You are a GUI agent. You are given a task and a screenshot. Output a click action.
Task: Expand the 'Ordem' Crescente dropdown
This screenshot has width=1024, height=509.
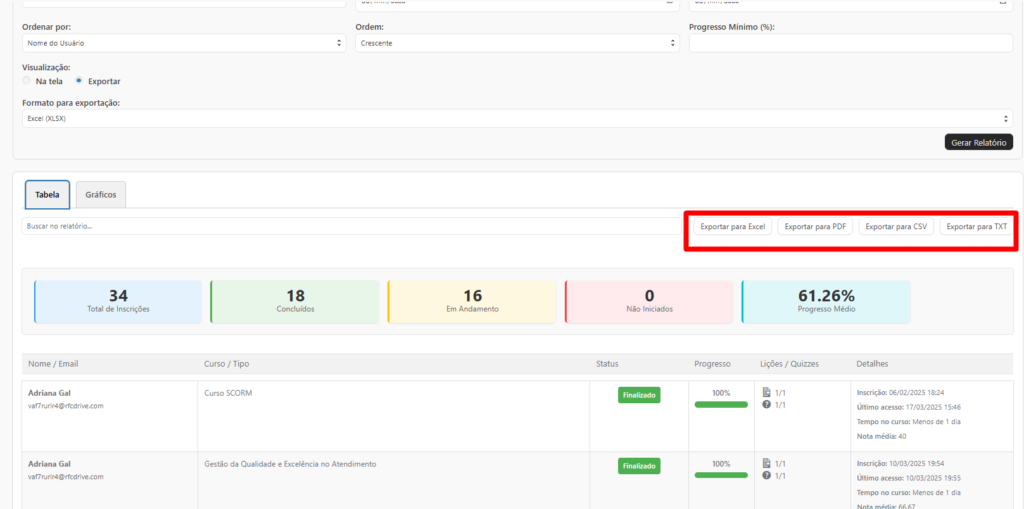point(517,43)
